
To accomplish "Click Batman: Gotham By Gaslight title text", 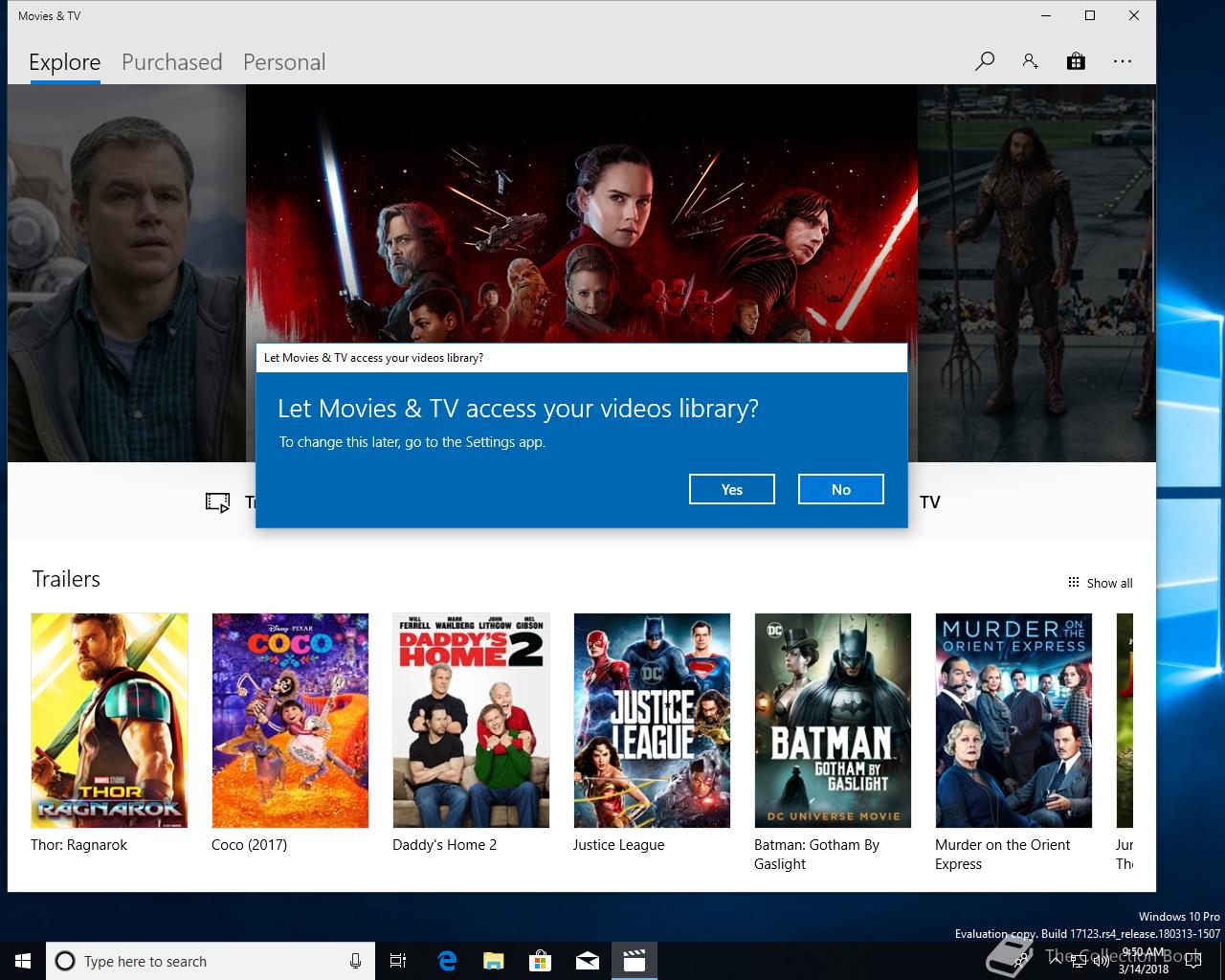I will point(816,855).
